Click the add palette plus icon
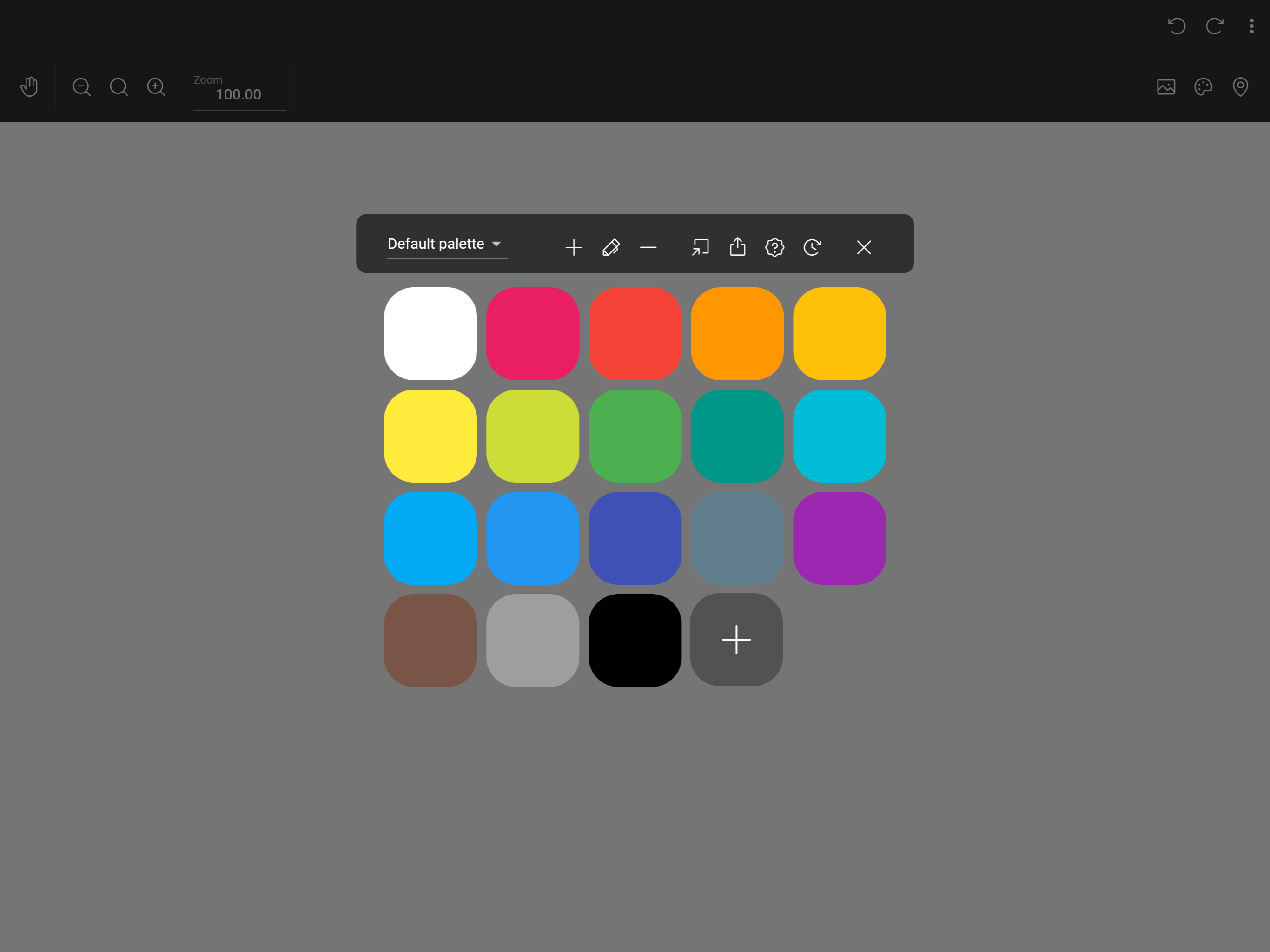1270x952 pixels. (574, 247)
